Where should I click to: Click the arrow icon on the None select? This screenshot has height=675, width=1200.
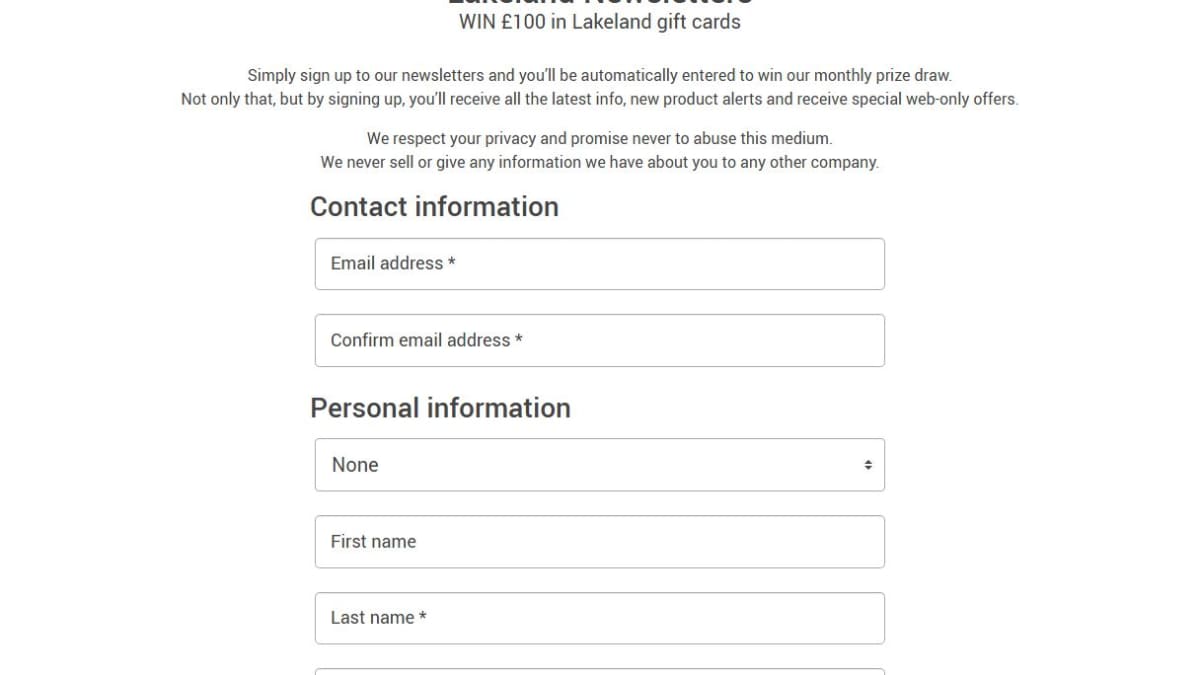(x=867, y=465)
